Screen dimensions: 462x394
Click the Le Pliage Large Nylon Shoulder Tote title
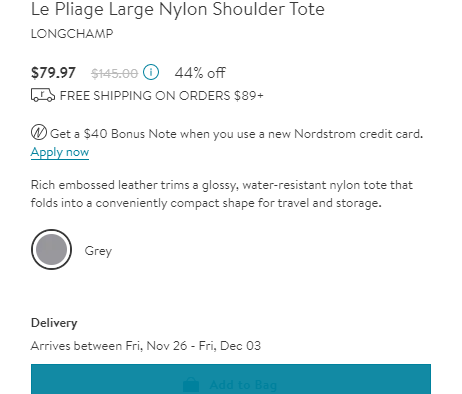(x=178, y=9)
